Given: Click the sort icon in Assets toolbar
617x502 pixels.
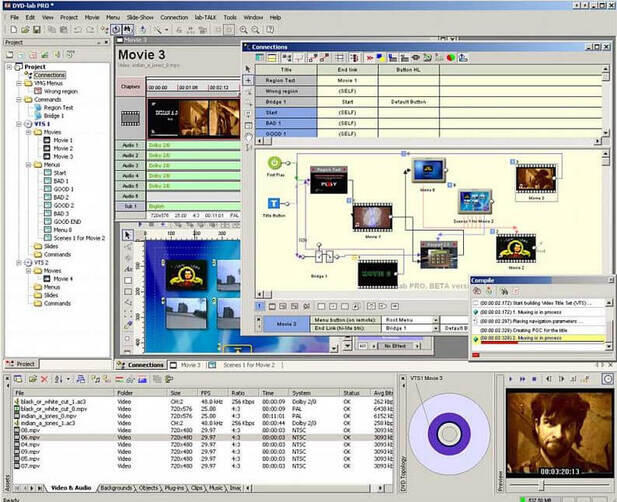Looking at the screenshot, I should pyautogui.click(x=59, y=379).
